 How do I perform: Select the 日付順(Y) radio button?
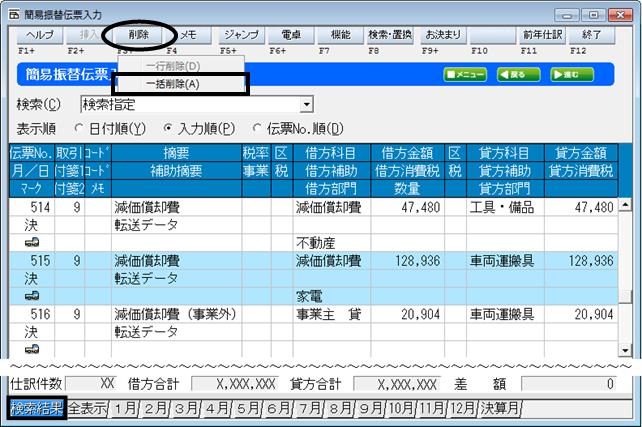pyautogui.click(x=78, y=129)
